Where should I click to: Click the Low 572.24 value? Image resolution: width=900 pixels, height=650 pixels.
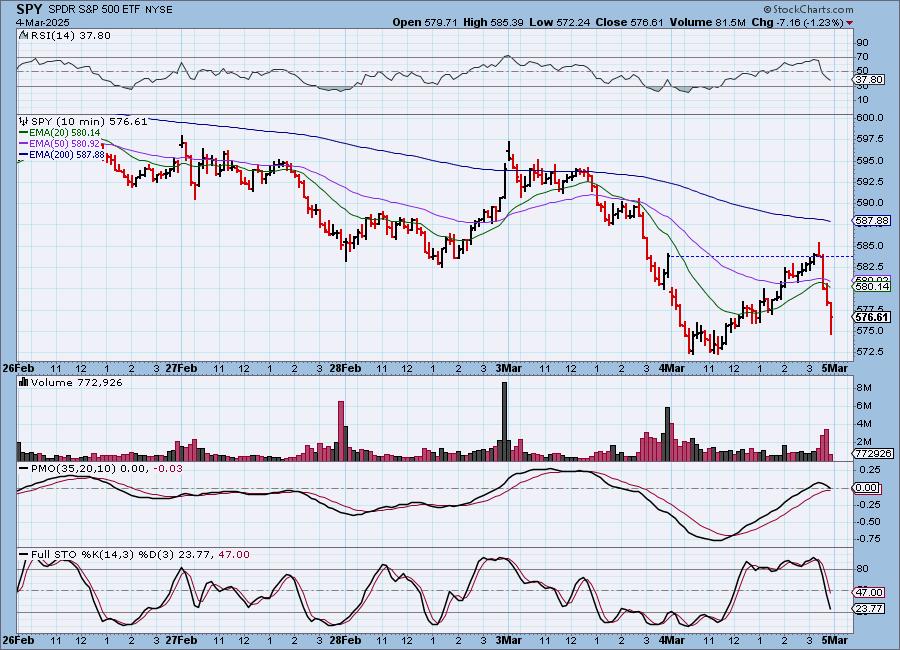[x=560, y=22]
